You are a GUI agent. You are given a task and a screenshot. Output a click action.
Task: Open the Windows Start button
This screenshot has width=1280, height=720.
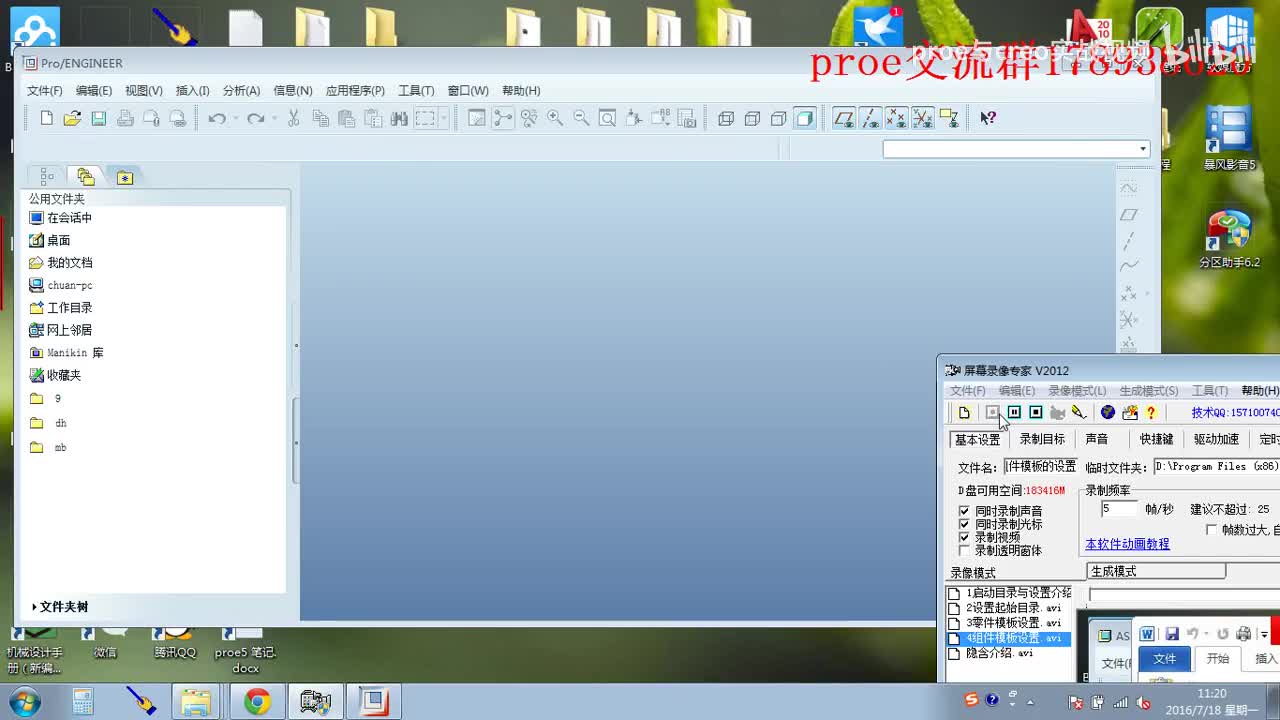[23, 702]
